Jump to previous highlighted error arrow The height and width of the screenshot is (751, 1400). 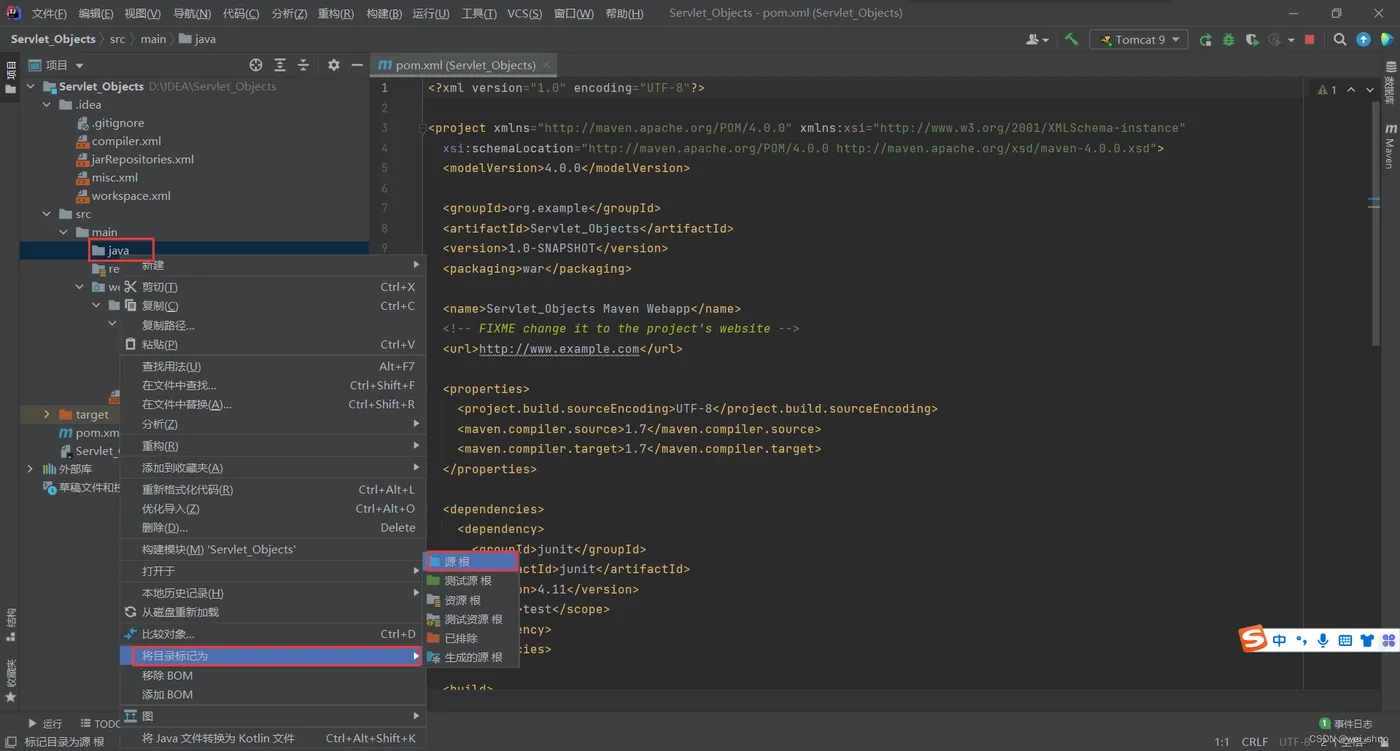click(x=1351, y=90)
